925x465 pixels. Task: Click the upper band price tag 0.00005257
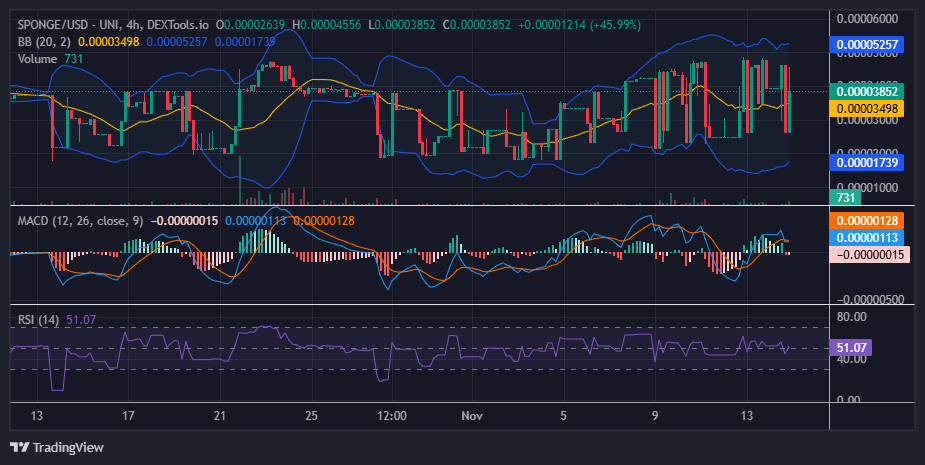point(867,44)
